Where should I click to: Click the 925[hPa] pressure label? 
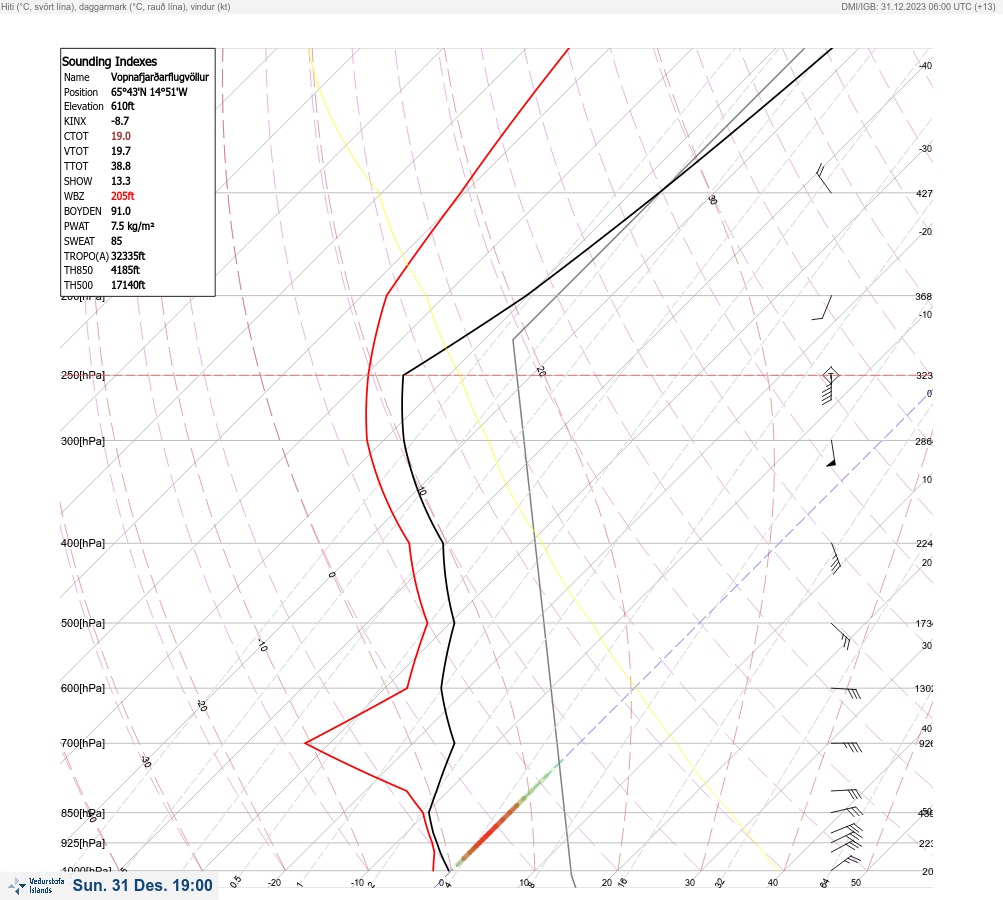[x=83, y=843]
